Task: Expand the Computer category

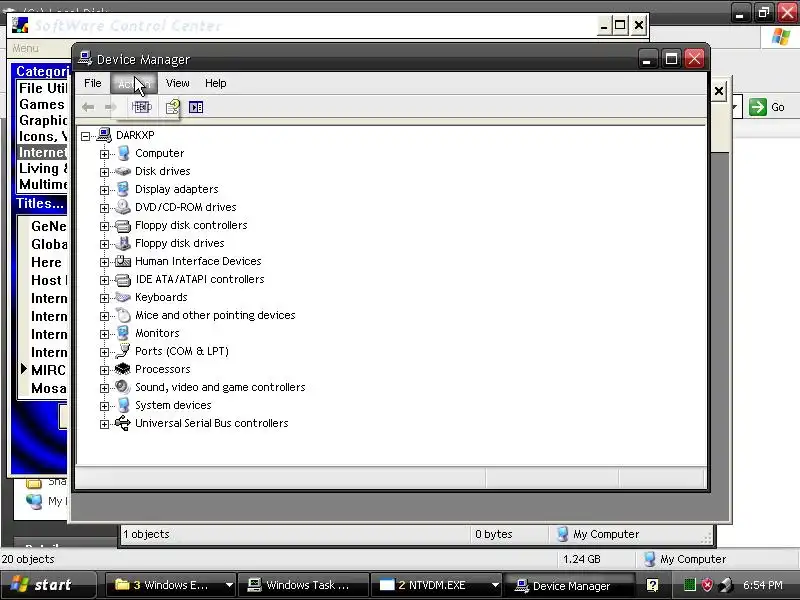Action: tap(104, 154)
